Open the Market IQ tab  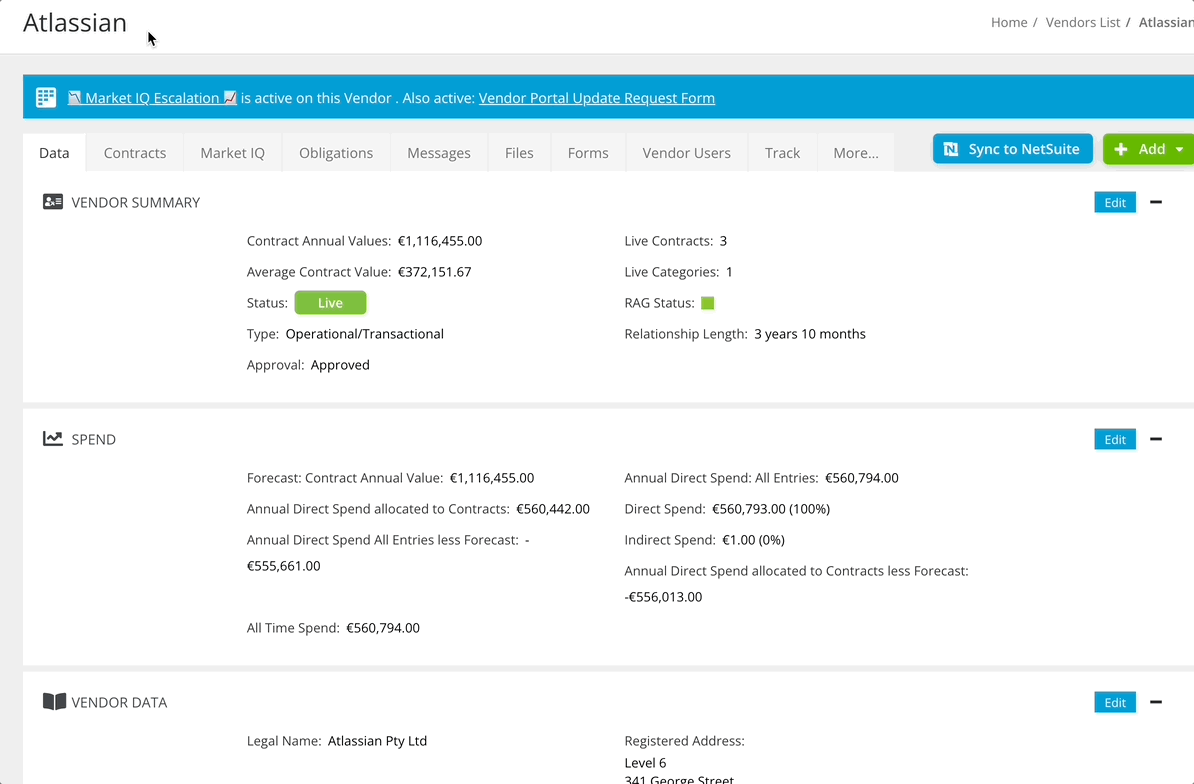tap(232, 153)
